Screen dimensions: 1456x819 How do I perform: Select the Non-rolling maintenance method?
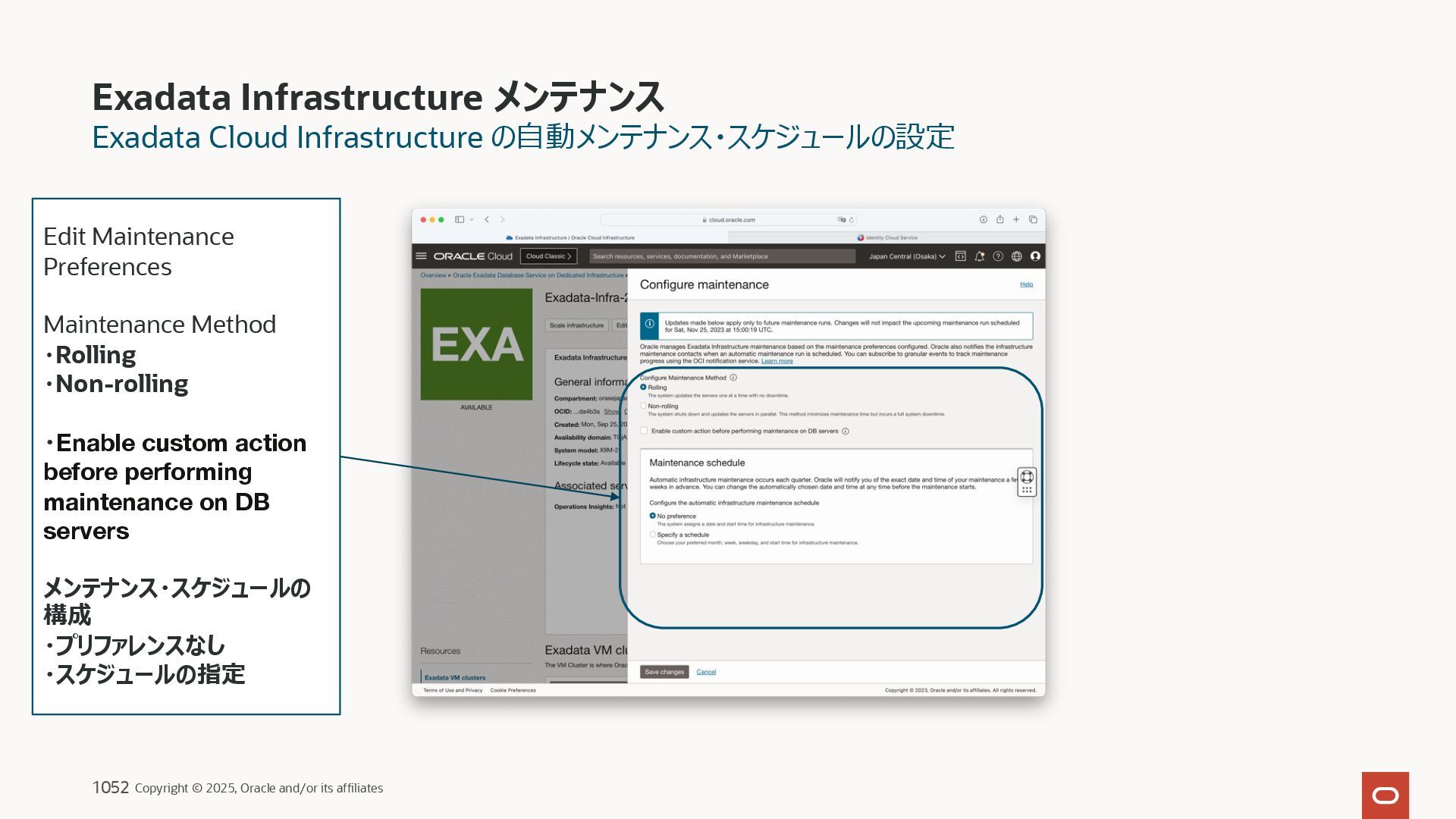point(643,406)
